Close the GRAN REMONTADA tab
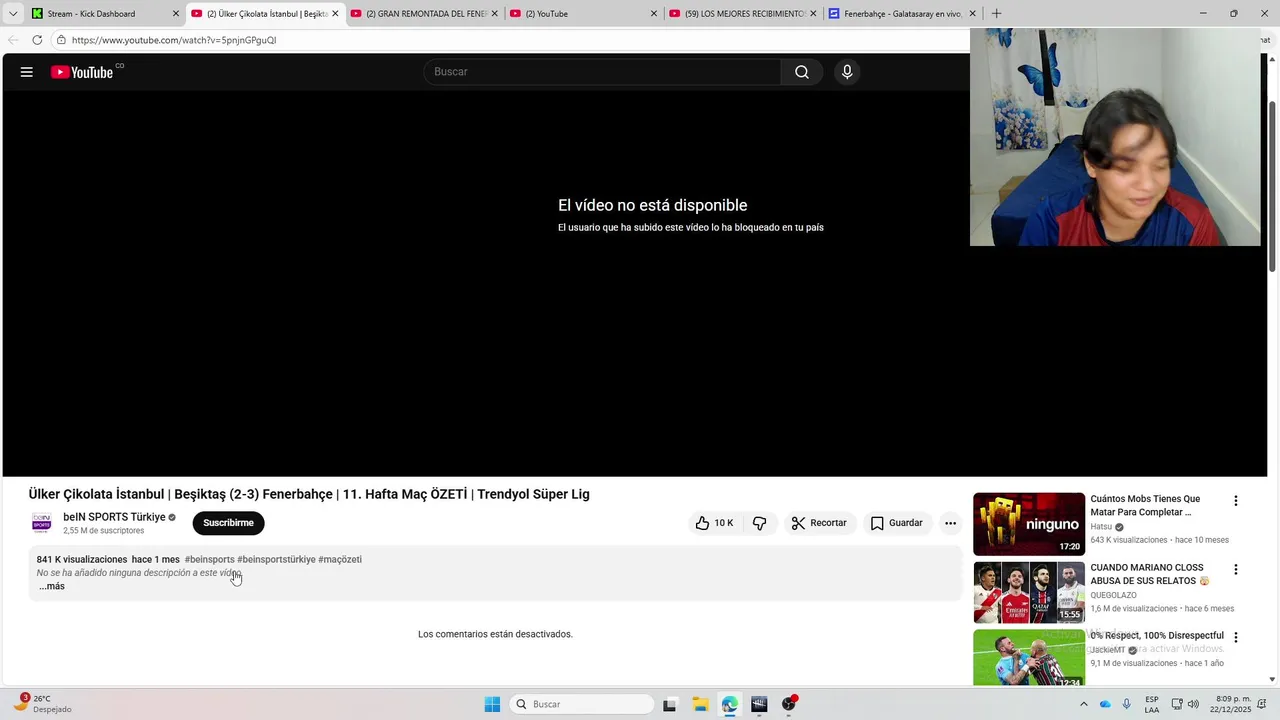 [494, 14]
